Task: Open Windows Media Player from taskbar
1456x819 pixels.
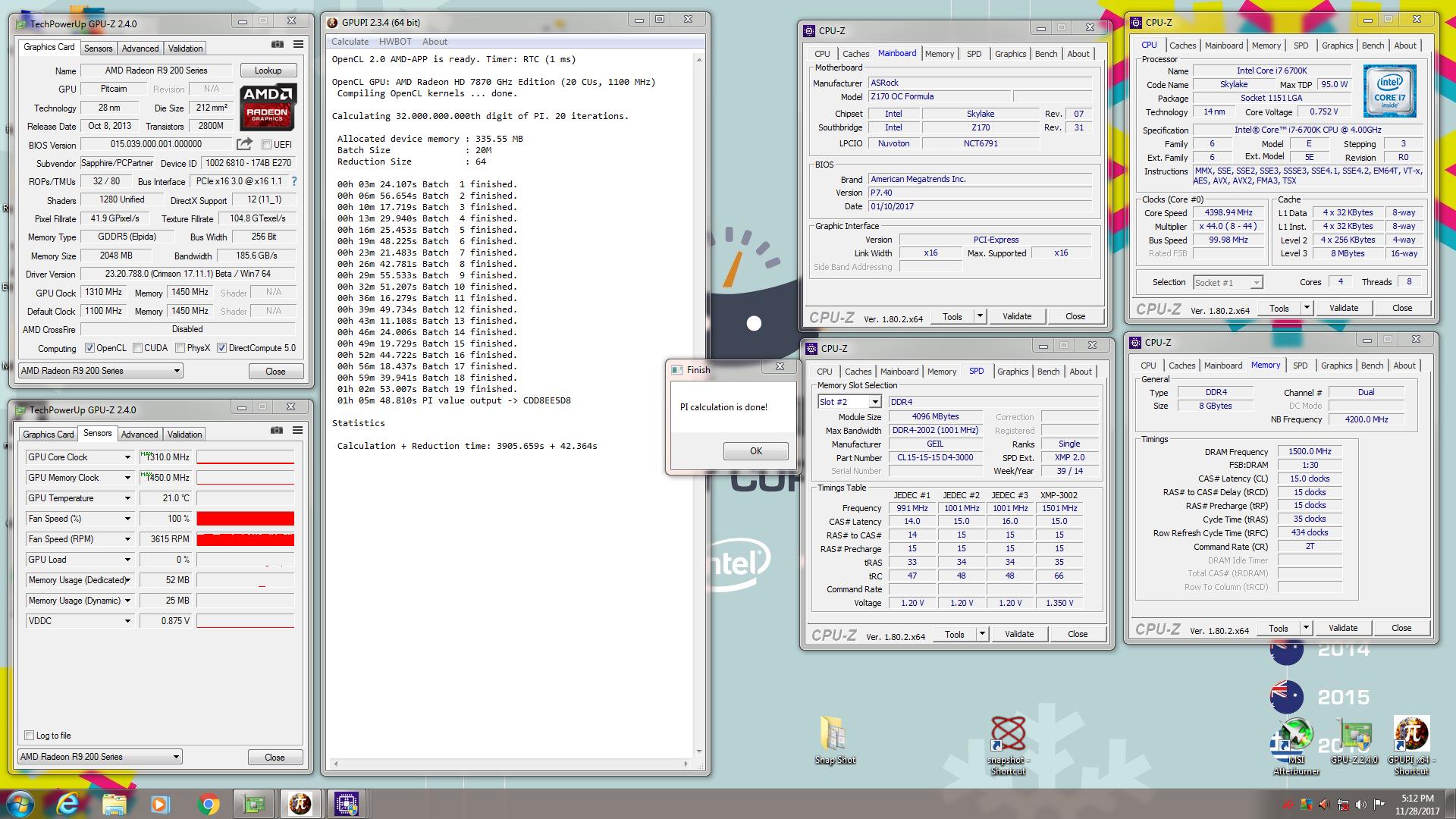Action: (x=160, y=804)
